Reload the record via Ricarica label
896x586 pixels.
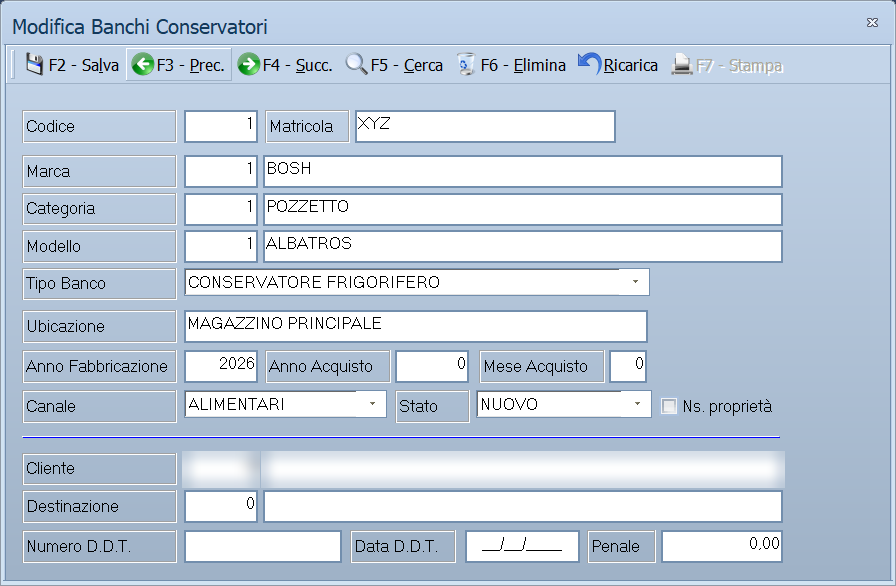click(631, 66)
